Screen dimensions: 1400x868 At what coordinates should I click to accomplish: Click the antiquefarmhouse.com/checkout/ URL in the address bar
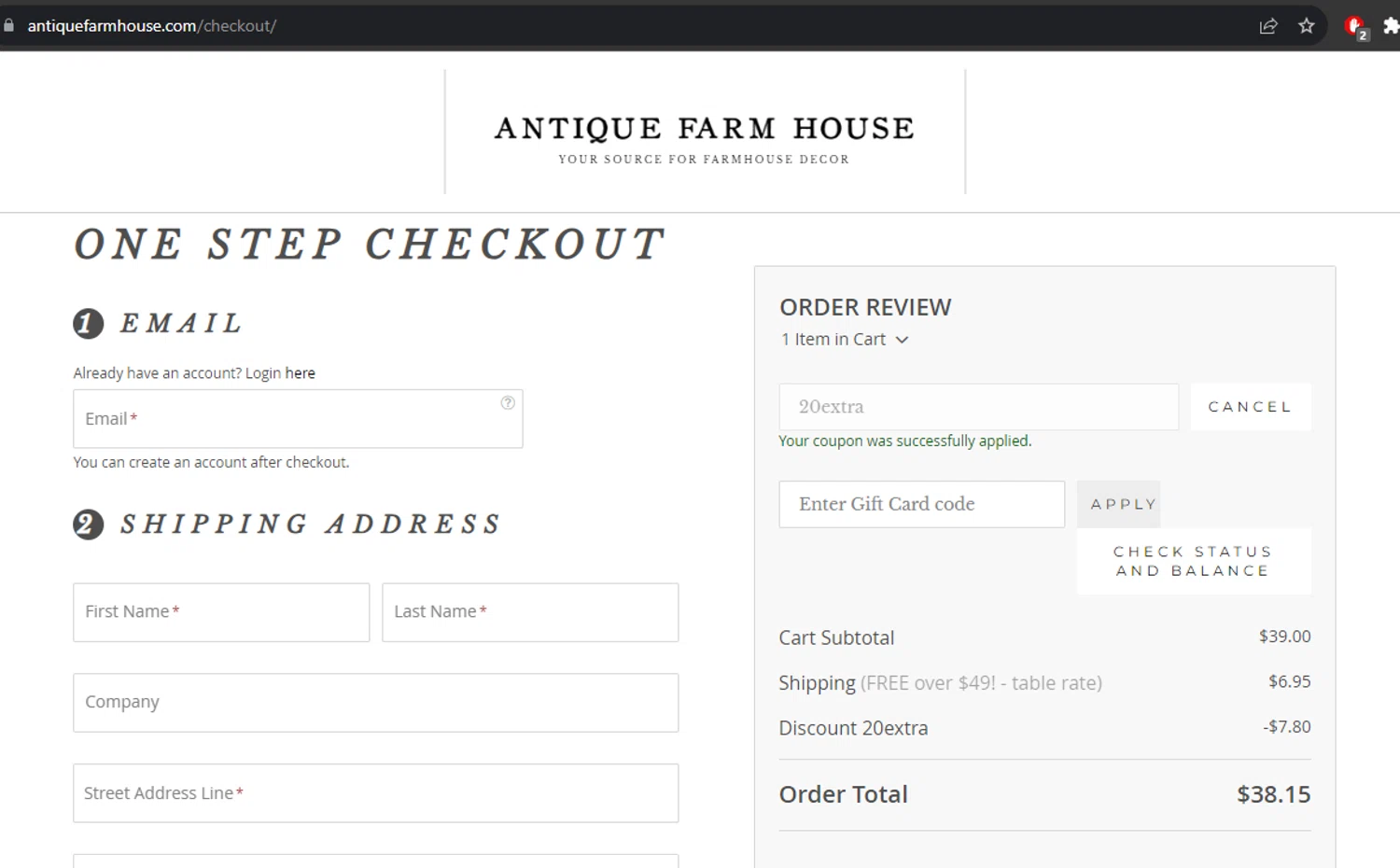[x=152, y=26]
